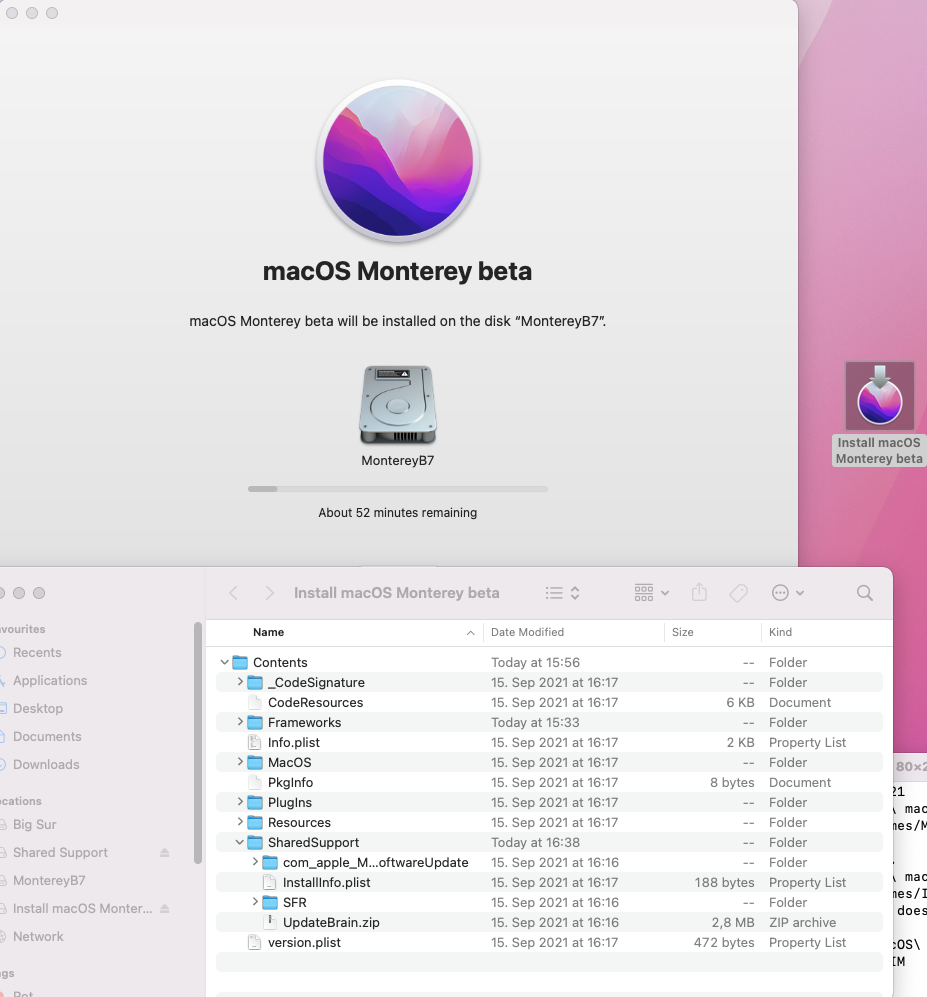Click the MontereyB7 disk icon in installer

coord(398,404)
